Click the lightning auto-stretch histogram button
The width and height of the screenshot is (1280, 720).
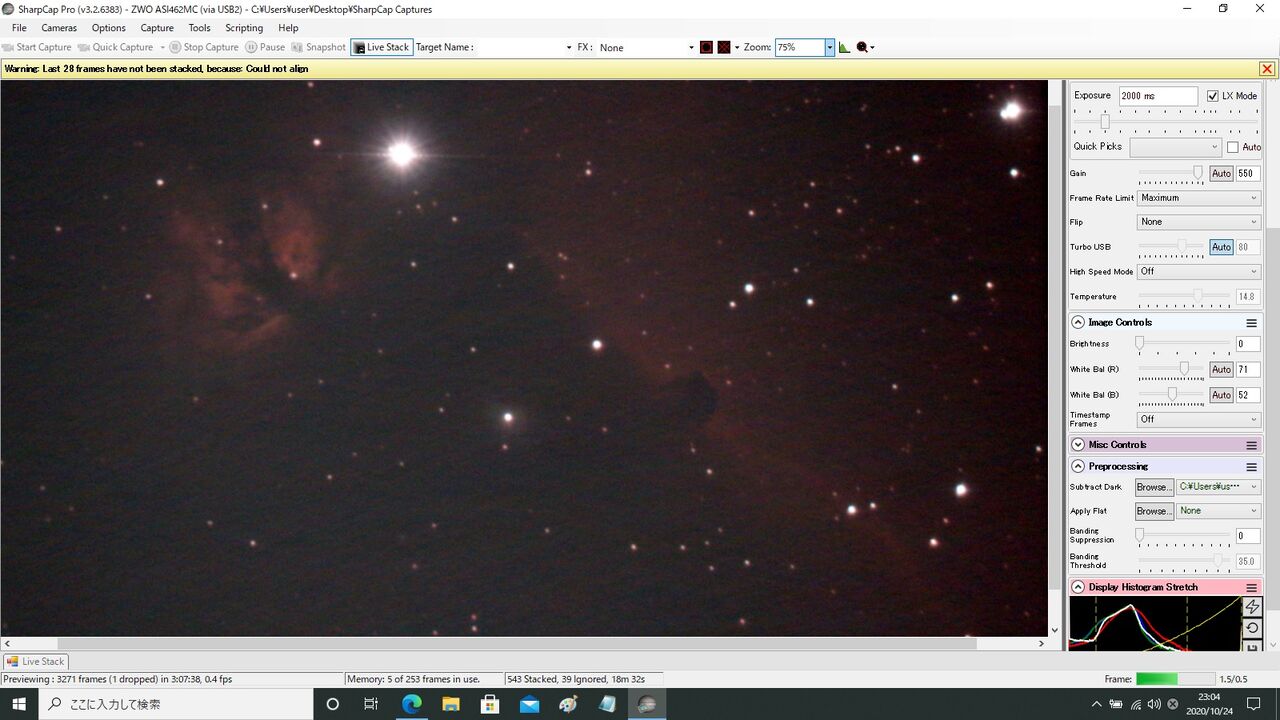1252,607
